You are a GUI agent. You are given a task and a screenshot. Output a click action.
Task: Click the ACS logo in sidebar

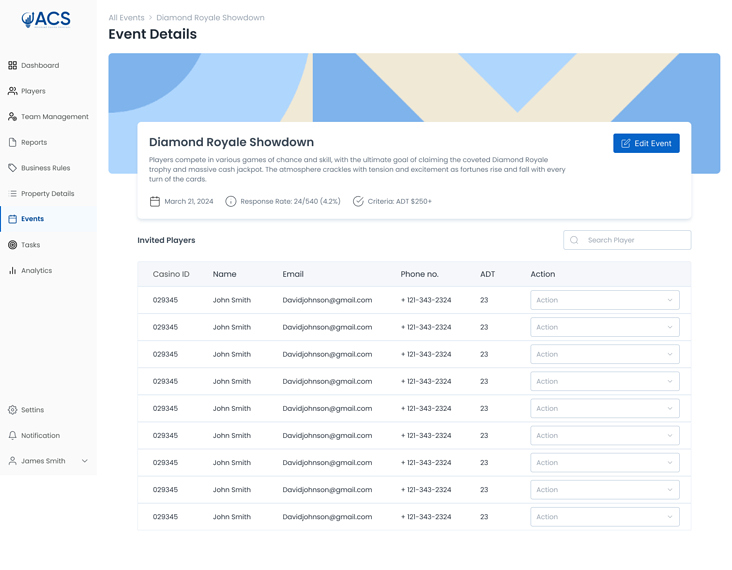(46, 19)
